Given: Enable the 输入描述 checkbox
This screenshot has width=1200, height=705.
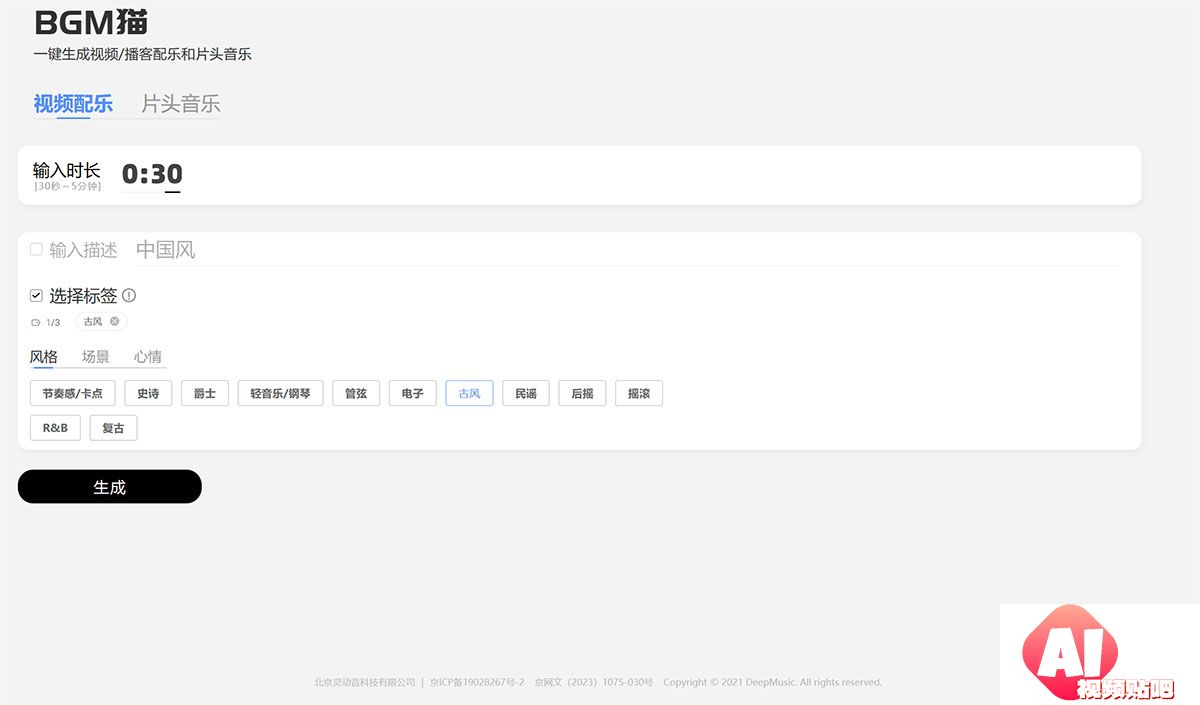Looking at the screenshot, I should coord(36,249).
